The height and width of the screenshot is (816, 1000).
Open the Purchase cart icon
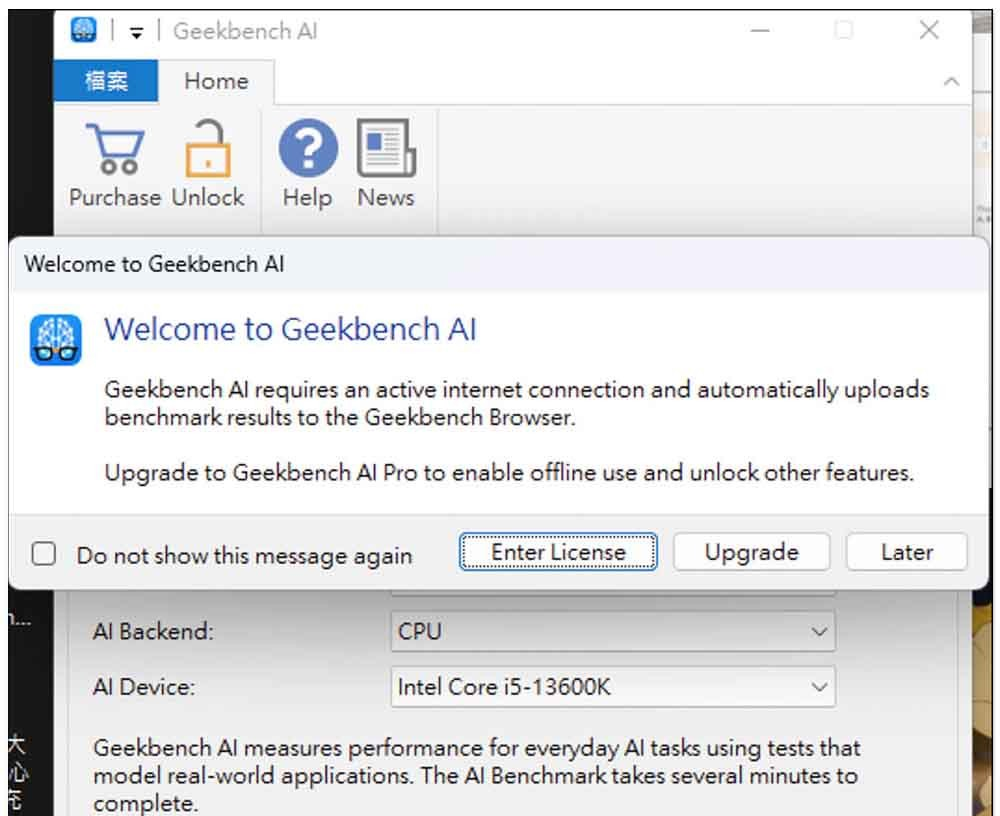pos(115,149)
